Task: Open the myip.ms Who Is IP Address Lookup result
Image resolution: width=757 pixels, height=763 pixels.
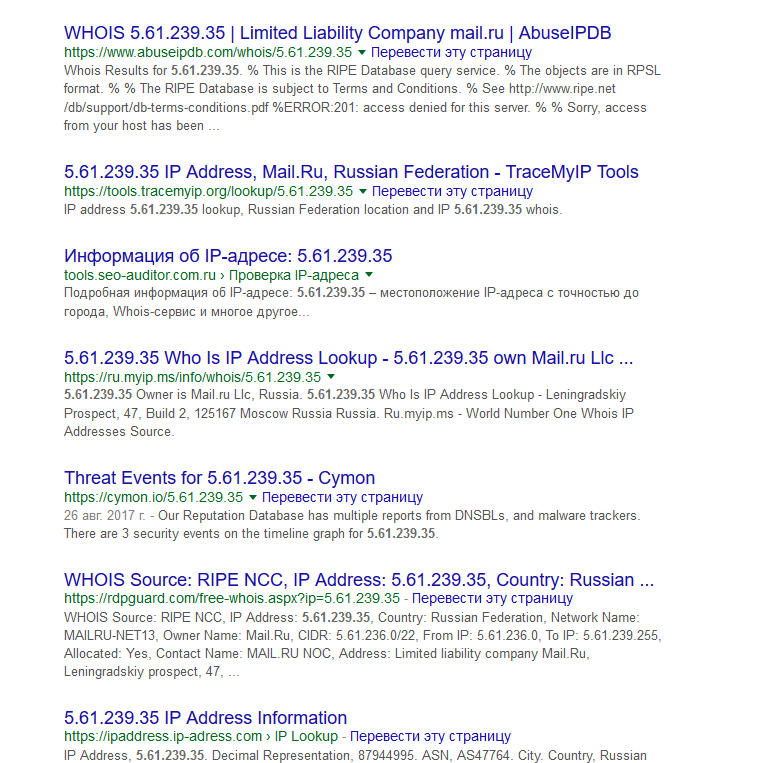Action: [x=348, y=358]
